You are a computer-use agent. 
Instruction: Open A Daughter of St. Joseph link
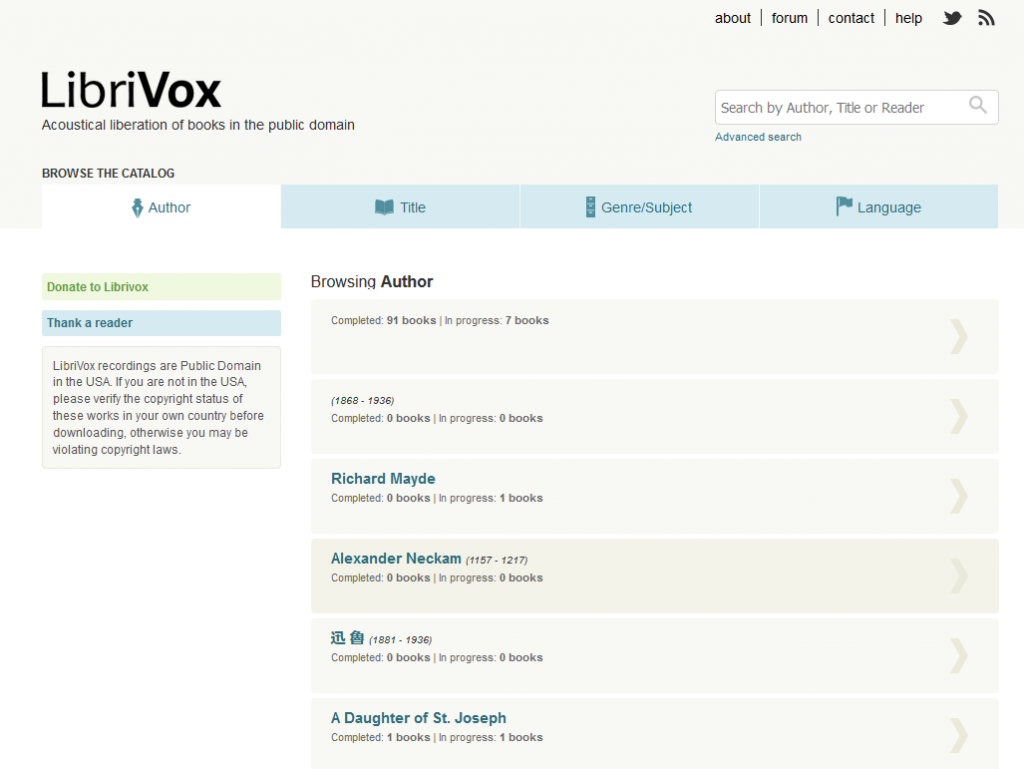(x=418, y=717)
